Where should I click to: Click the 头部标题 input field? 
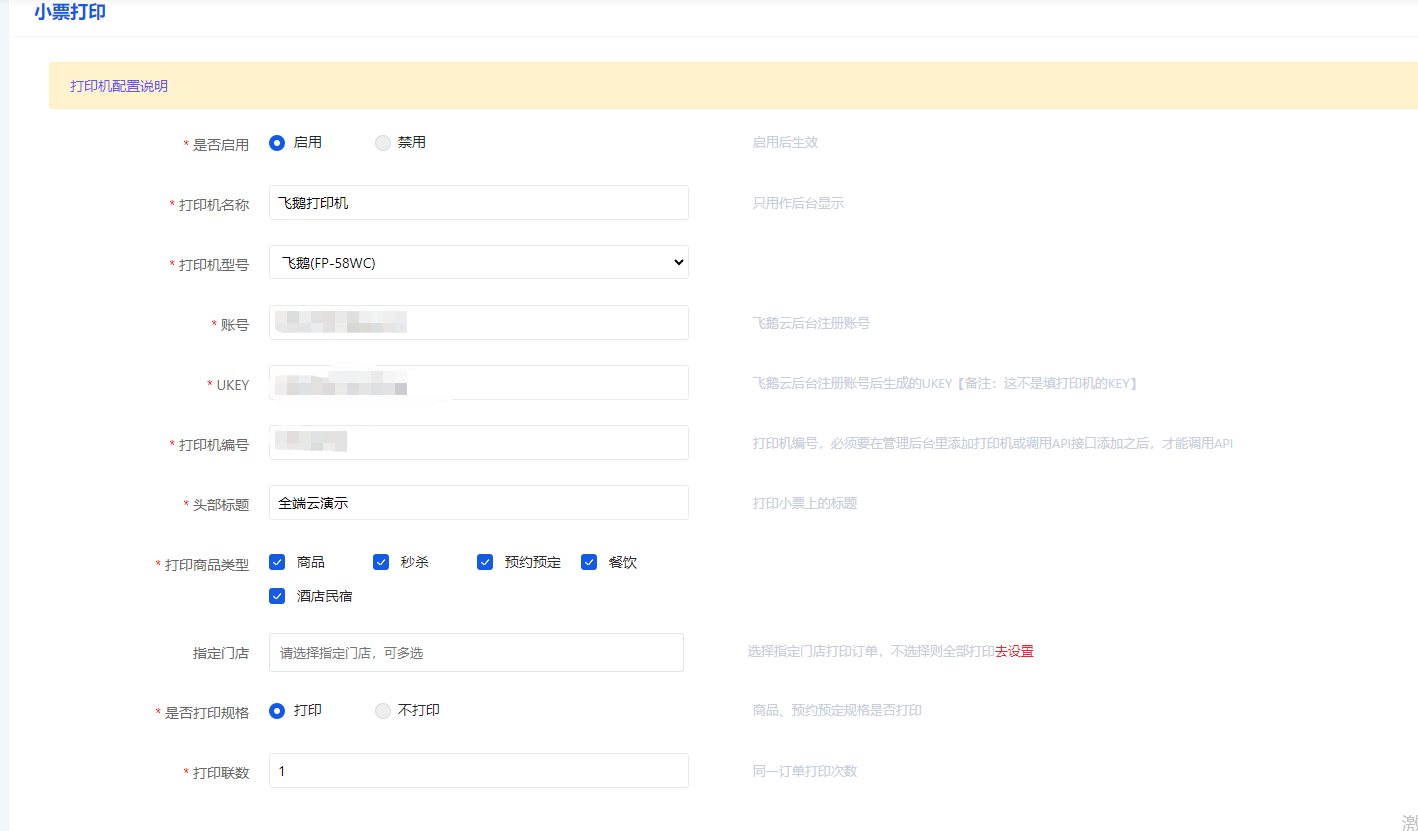478,503
